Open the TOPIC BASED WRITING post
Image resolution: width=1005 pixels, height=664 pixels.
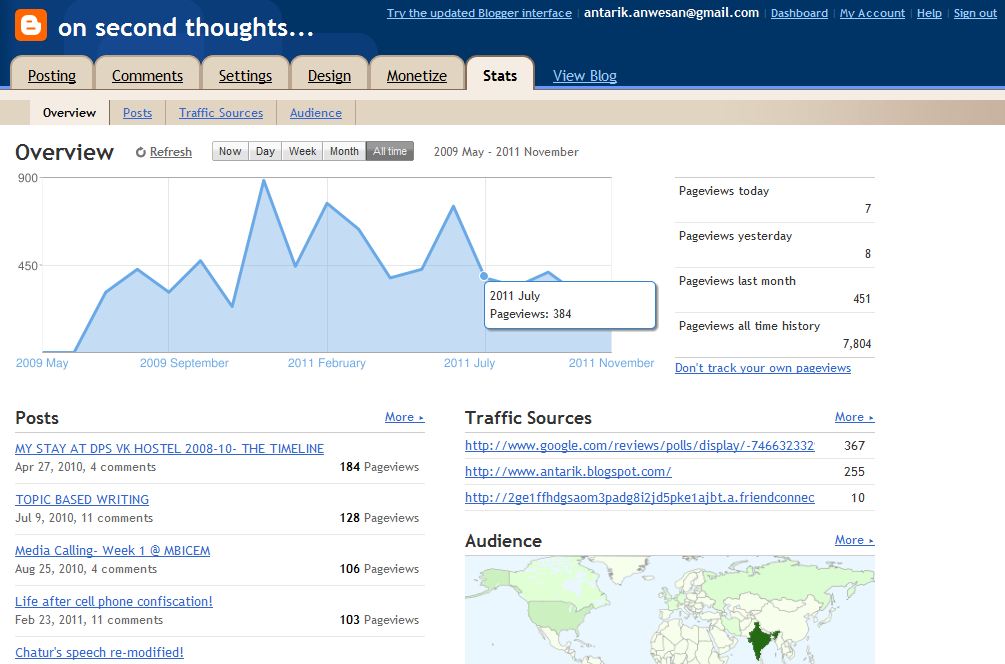click(x=82, y=500)
